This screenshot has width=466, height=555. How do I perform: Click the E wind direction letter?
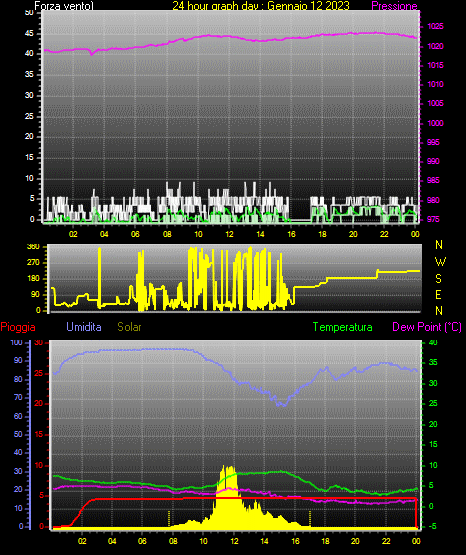[438, 294]
